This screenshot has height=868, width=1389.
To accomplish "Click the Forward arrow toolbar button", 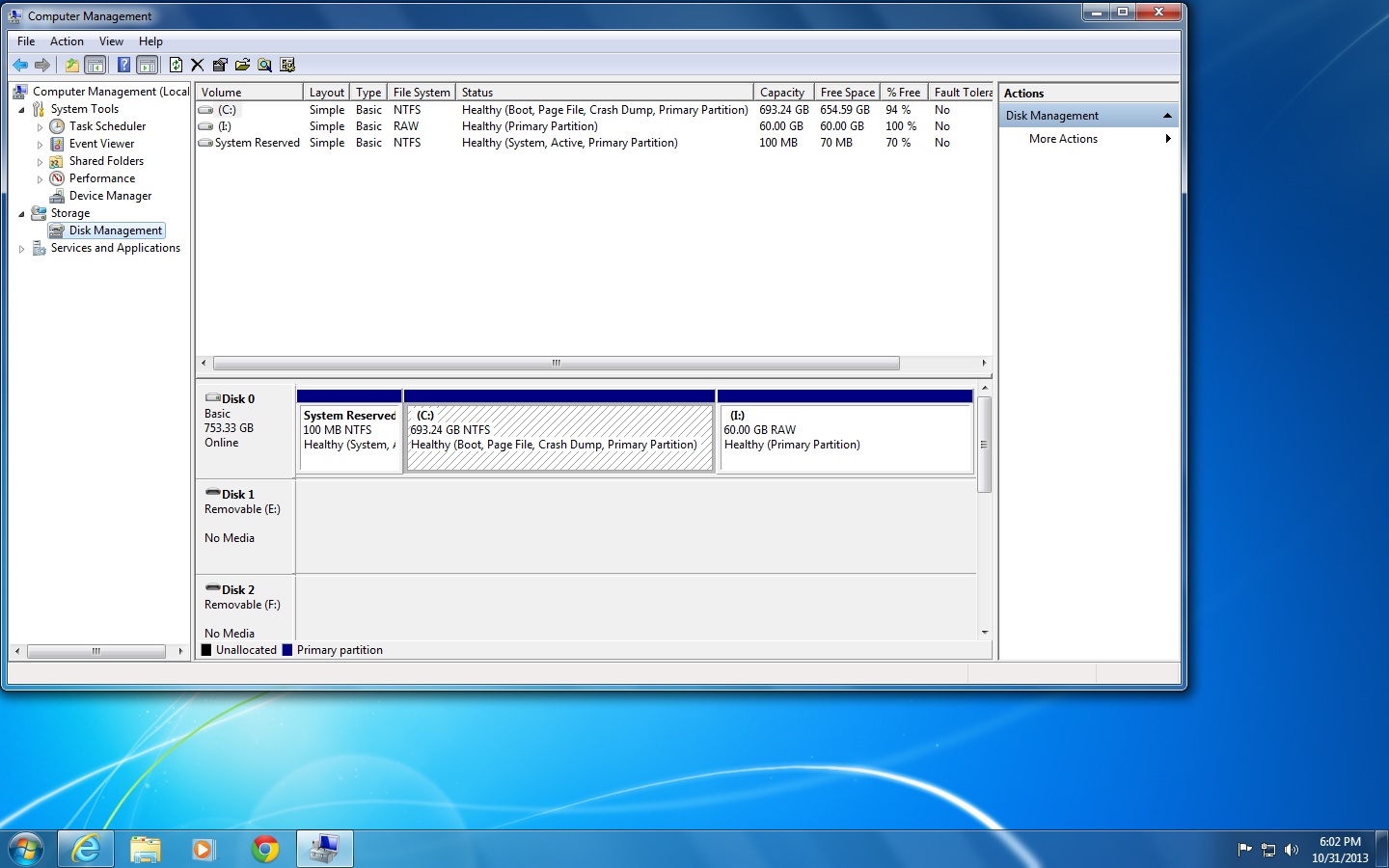I will click(x=42, y=65).
